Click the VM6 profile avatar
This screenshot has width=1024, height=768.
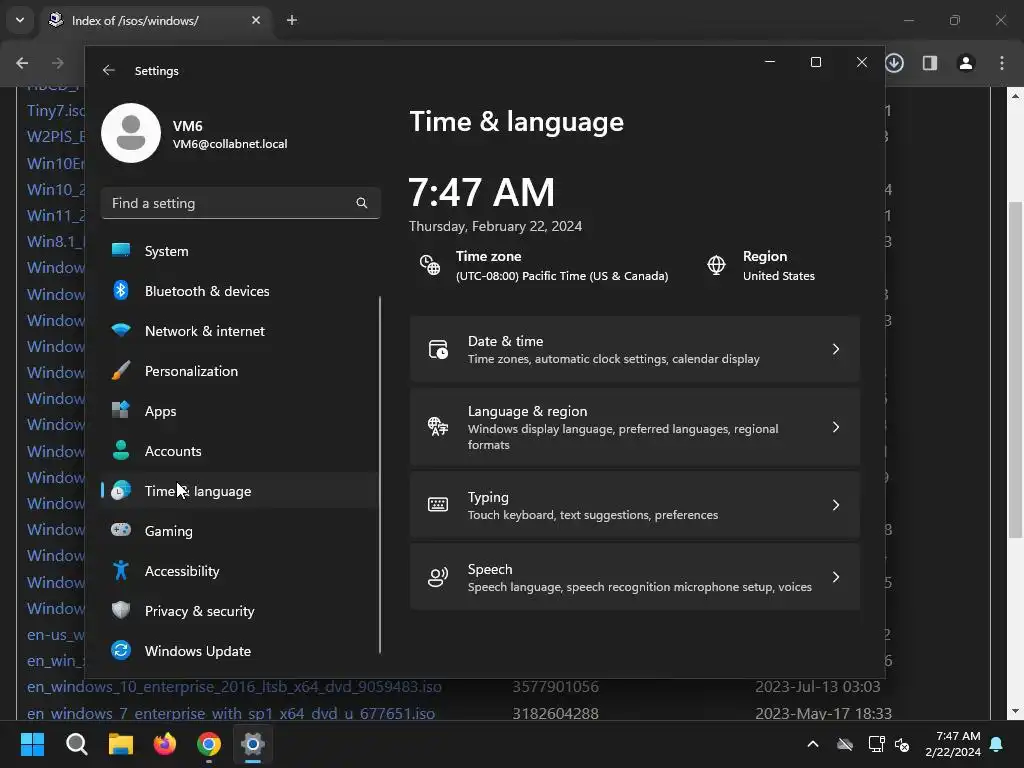tap(131, 133)
